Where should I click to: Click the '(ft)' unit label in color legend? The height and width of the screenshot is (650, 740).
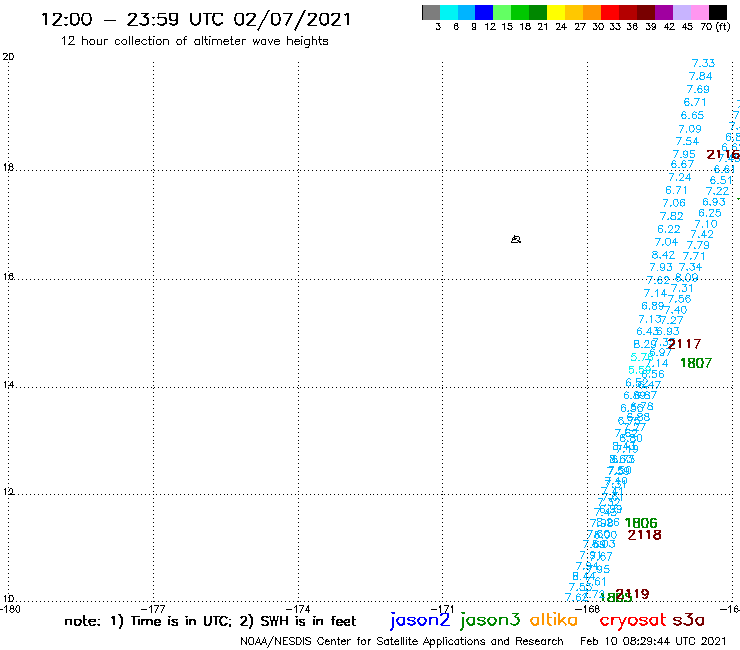click(x=723, y=26)
